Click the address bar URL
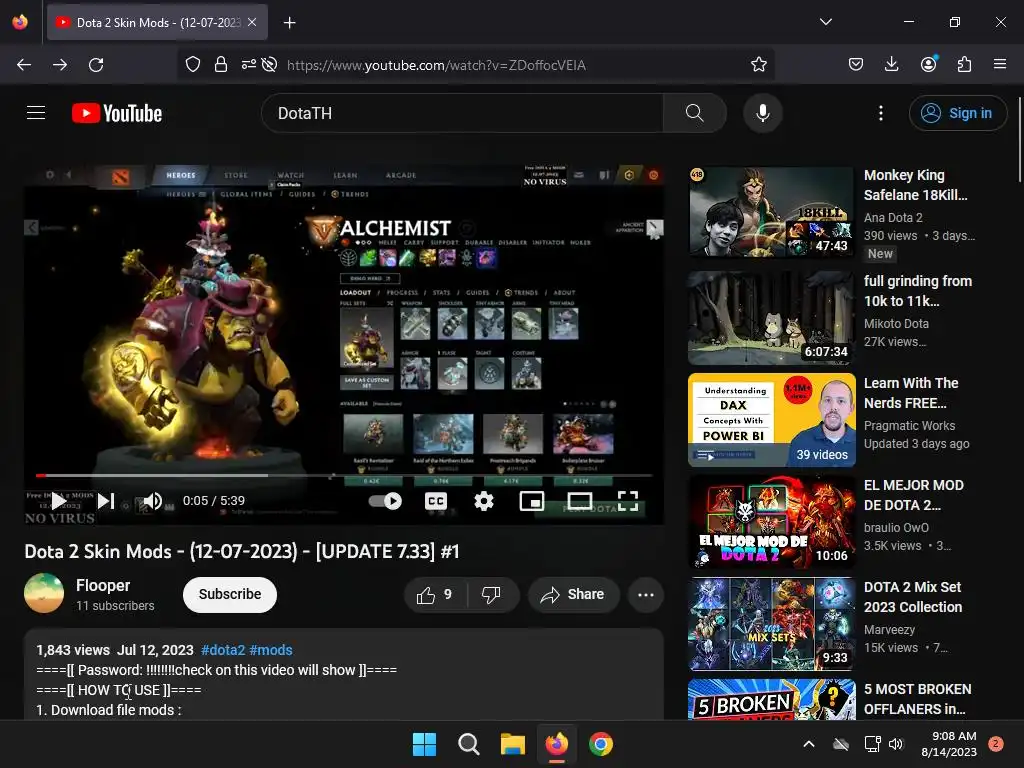 tap(436, 65)
